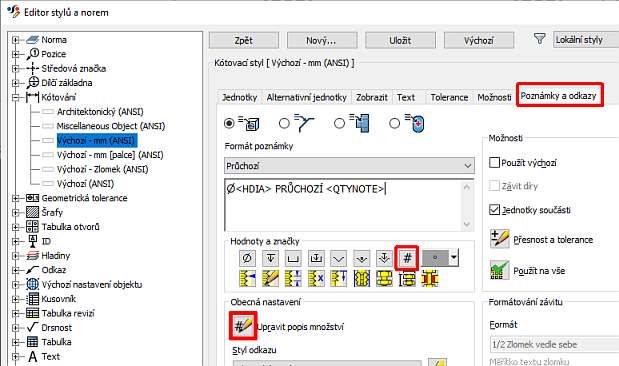Select the punch note type radio button
The image size is (619, 366).
[x=394, y=124]
